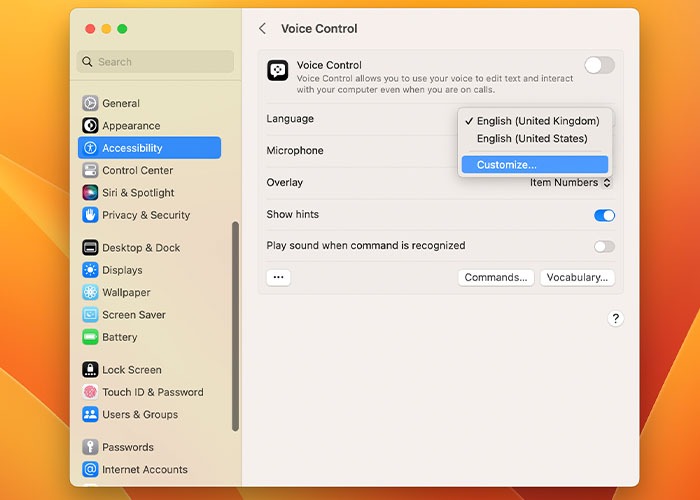Screen dimensions: 700x500
Task: Click the Control Center icon
Action: click(90, 170)
